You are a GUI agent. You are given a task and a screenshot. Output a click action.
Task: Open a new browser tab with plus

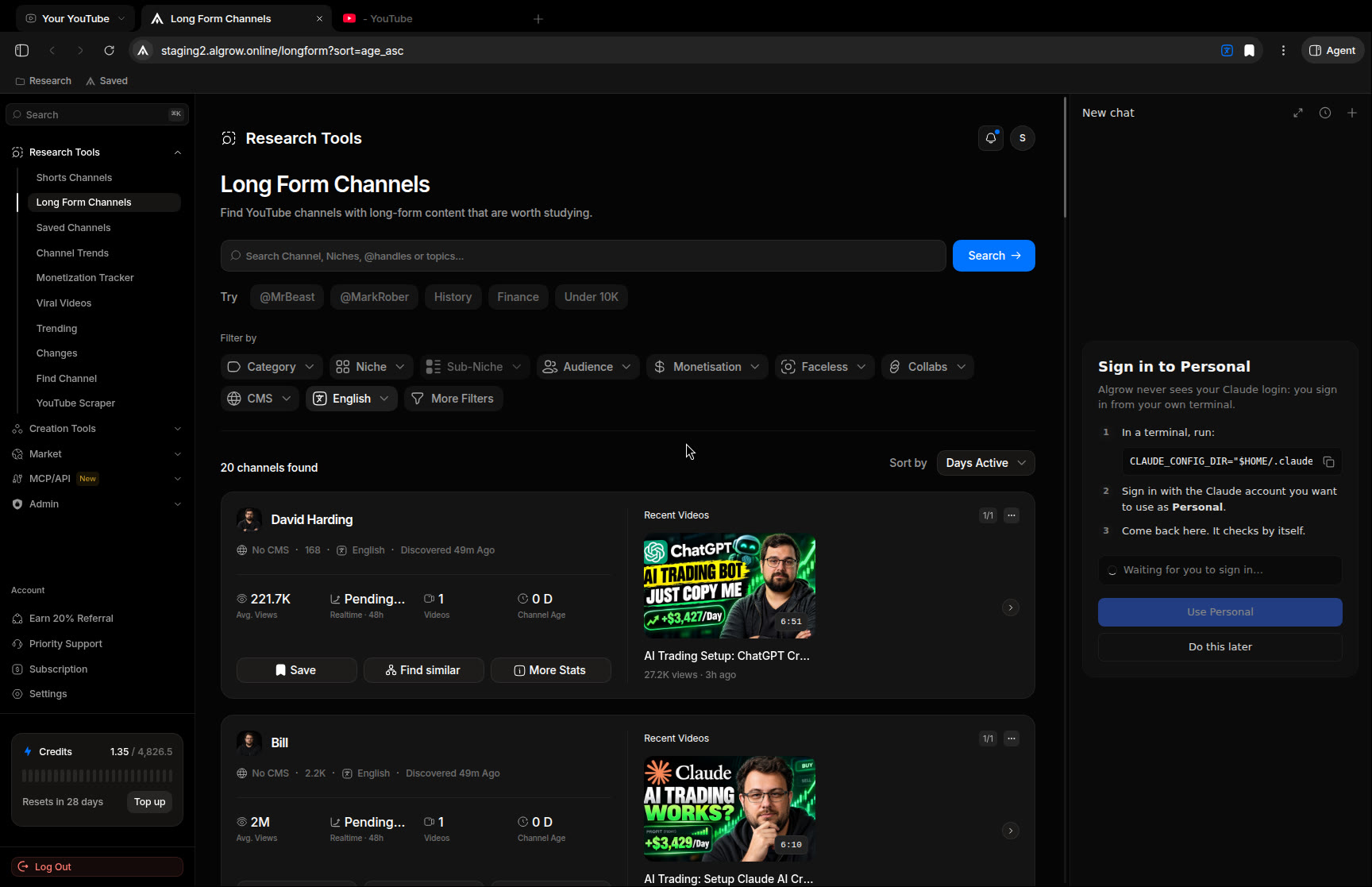pos(538,18)
